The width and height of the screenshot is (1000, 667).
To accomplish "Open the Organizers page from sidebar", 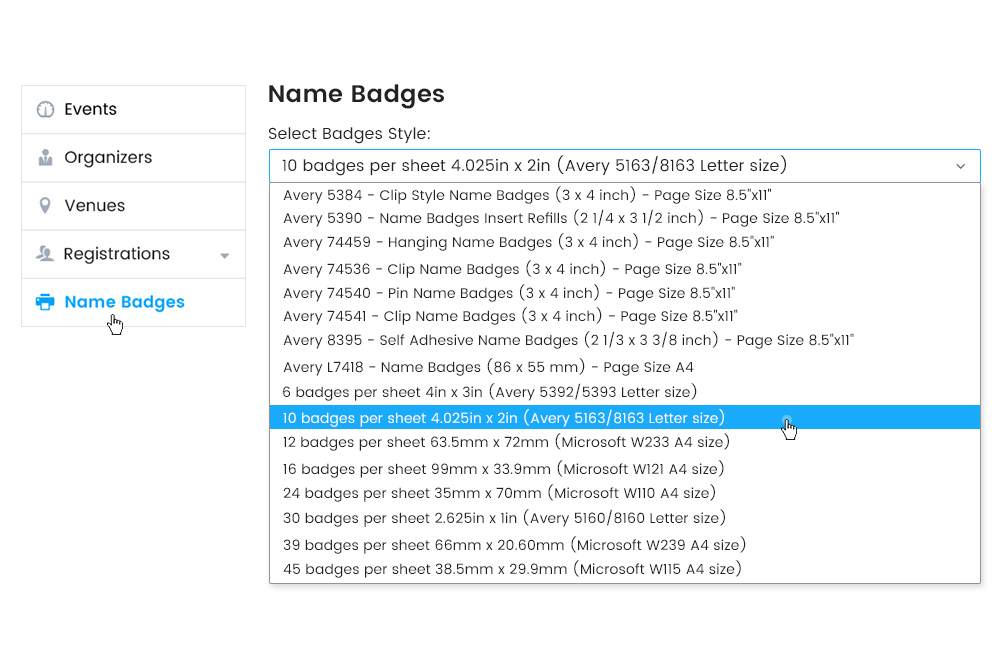I will [x=108, y=157].
